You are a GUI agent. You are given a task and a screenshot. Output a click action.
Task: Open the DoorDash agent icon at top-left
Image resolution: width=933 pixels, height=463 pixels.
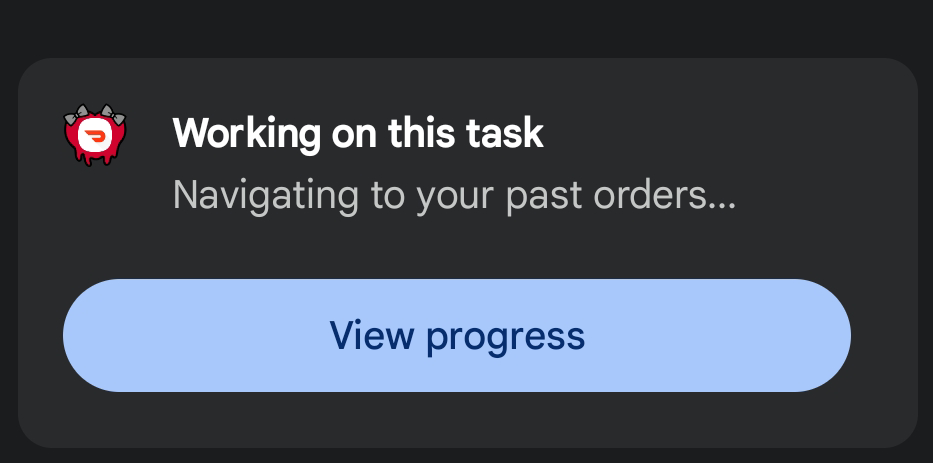[96, 136]
